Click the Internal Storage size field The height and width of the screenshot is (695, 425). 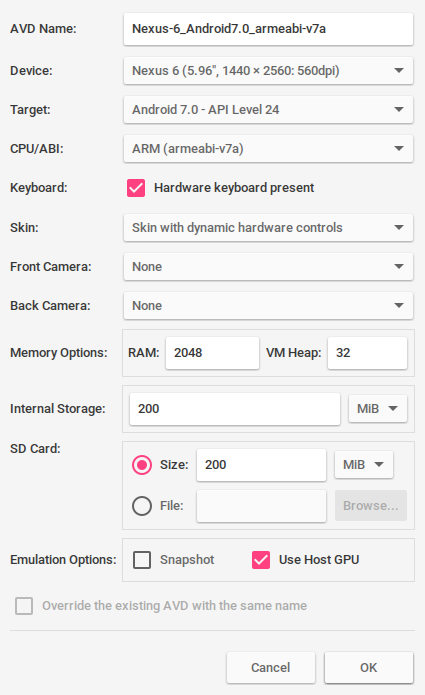tap(235, 409)
